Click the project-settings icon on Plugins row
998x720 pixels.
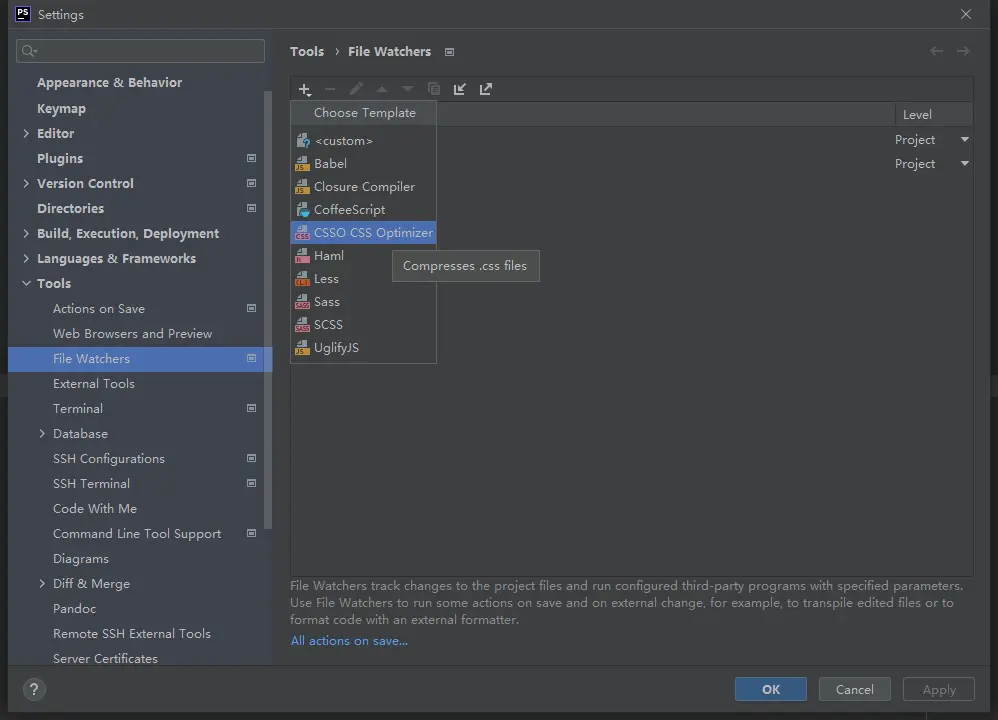(x=251, y=159)
